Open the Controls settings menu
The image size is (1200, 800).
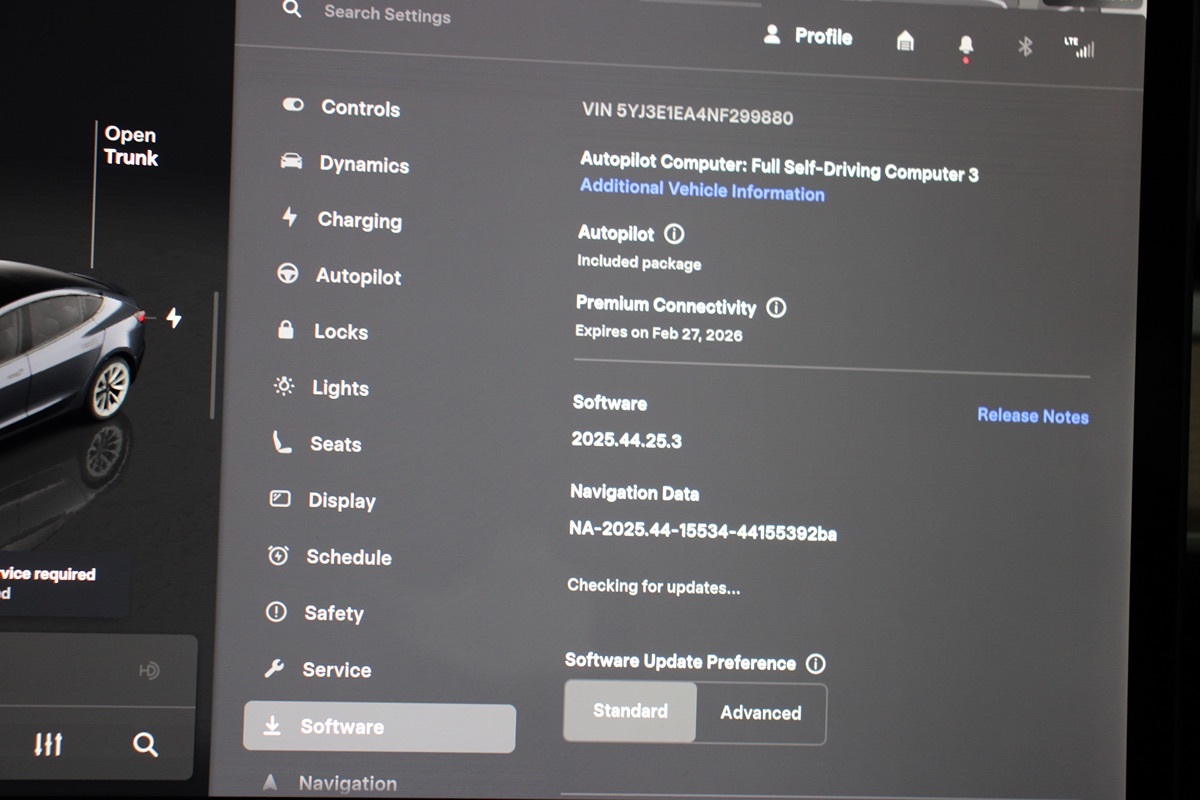tap(359, 108)
